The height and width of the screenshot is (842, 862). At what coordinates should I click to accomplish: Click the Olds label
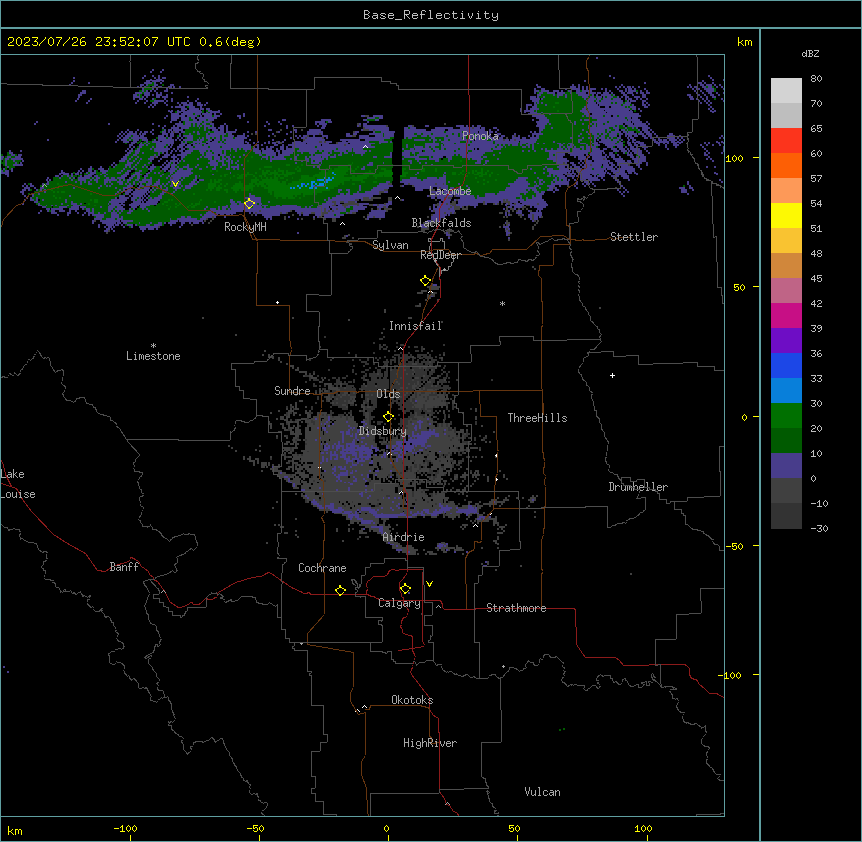388,394
